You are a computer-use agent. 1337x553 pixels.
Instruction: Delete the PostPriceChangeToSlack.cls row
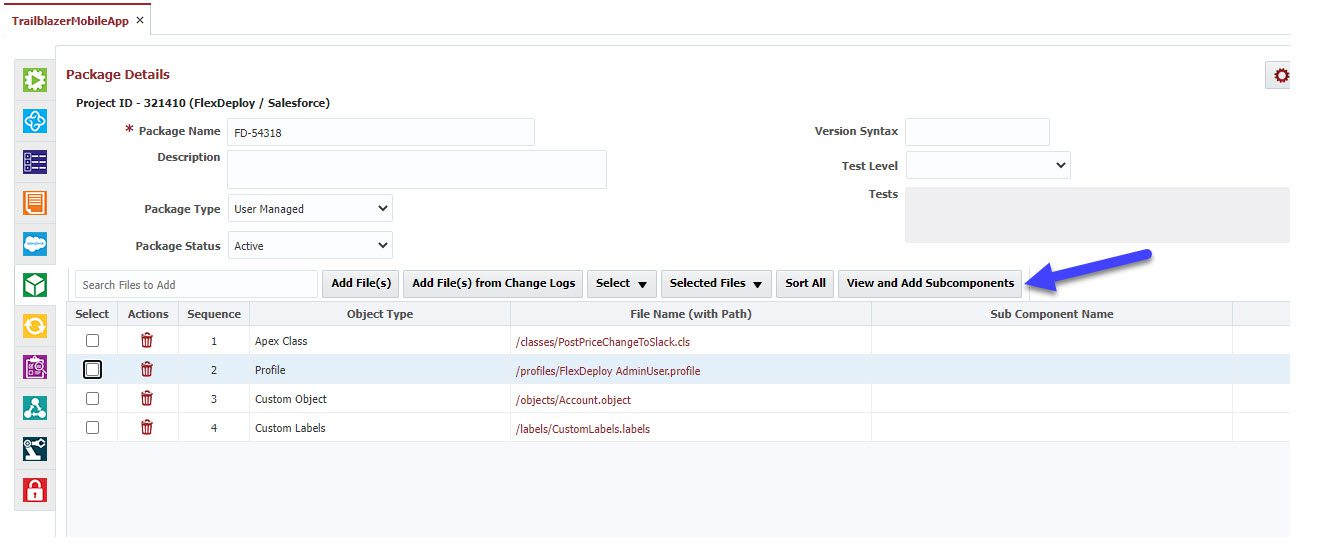[147, 341]
